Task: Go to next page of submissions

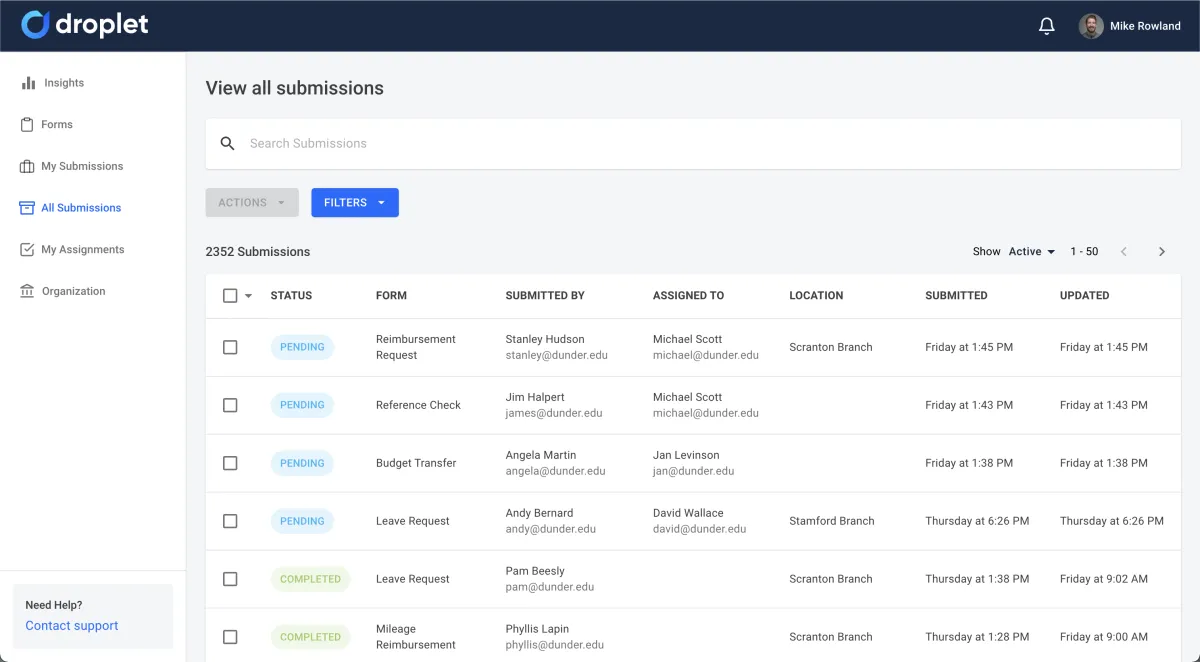Action: [x=1161, y=252]
